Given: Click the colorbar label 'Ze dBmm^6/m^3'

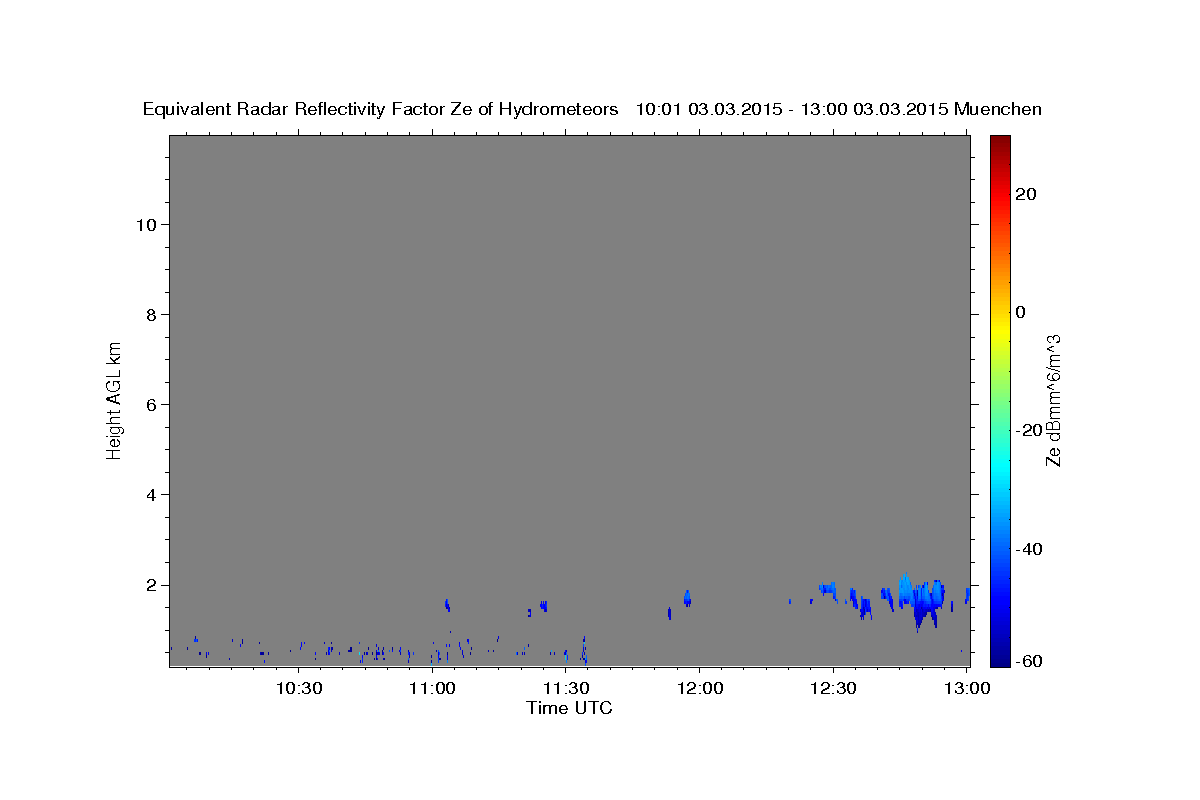Looking at the screenshot, I should tap(1052, 400).
